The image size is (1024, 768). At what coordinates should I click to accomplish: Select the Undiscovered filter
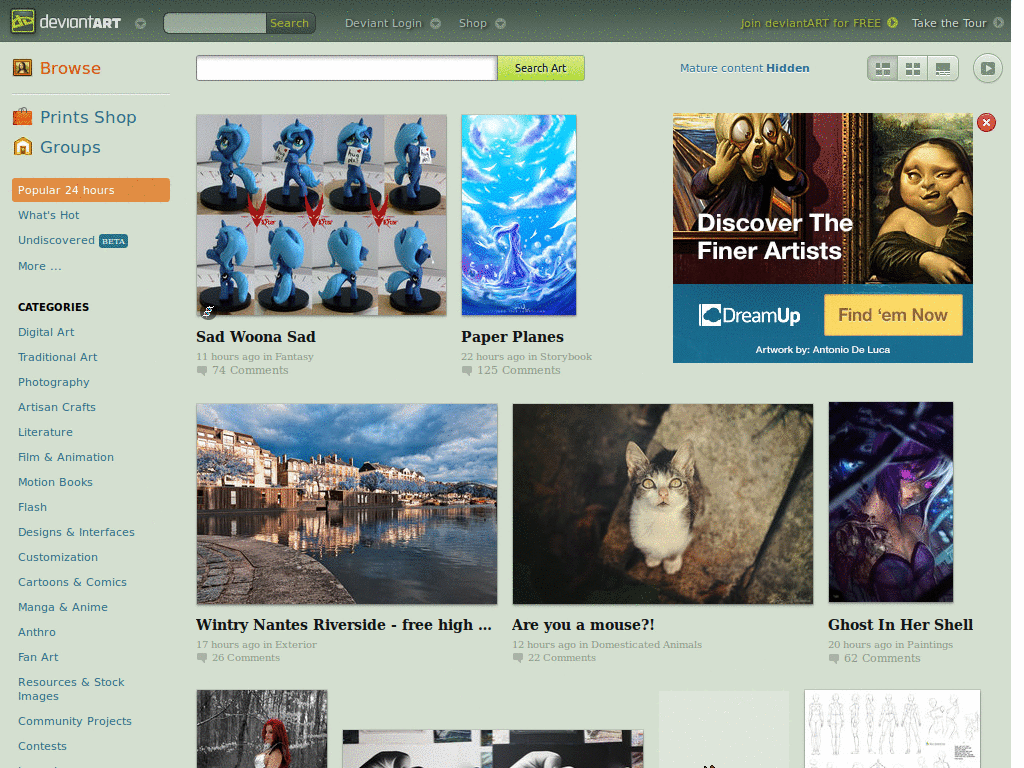[x=56, y=240]
